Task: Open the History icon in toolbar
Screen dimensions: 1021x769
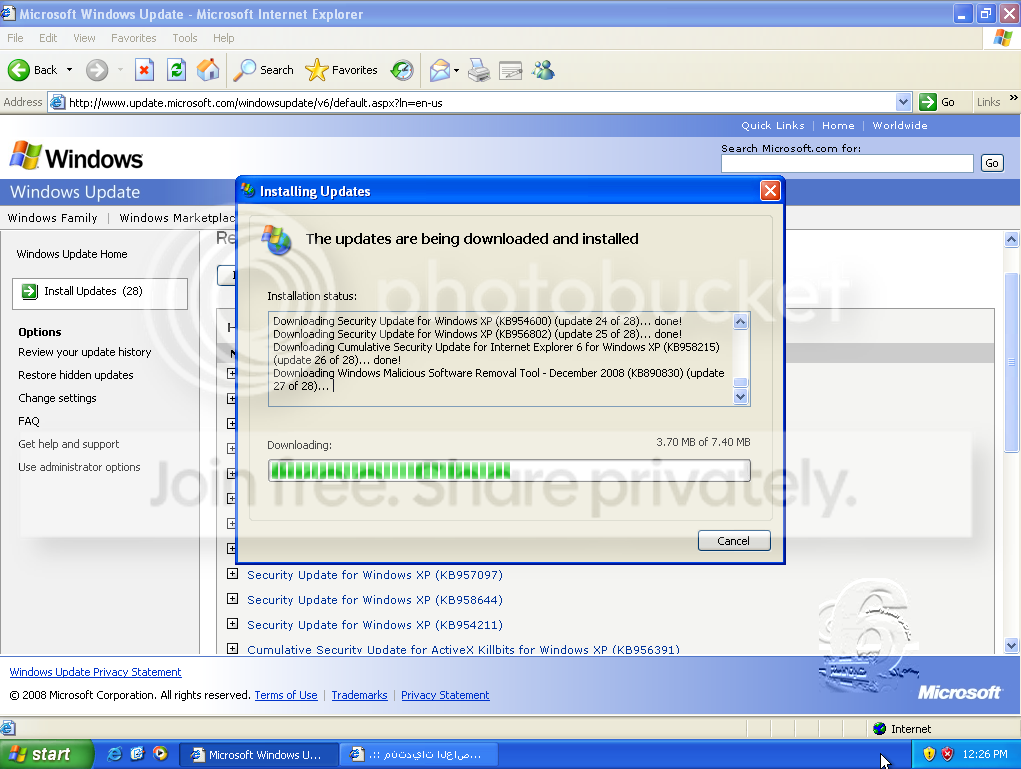Action: pos(402,70)
